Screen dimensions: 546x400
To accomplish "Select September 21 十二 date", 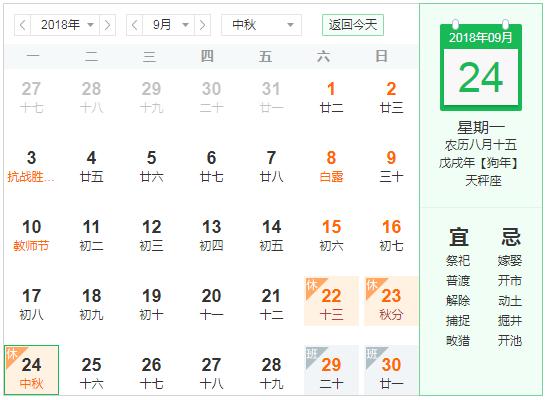I will [x=271, y=305].
